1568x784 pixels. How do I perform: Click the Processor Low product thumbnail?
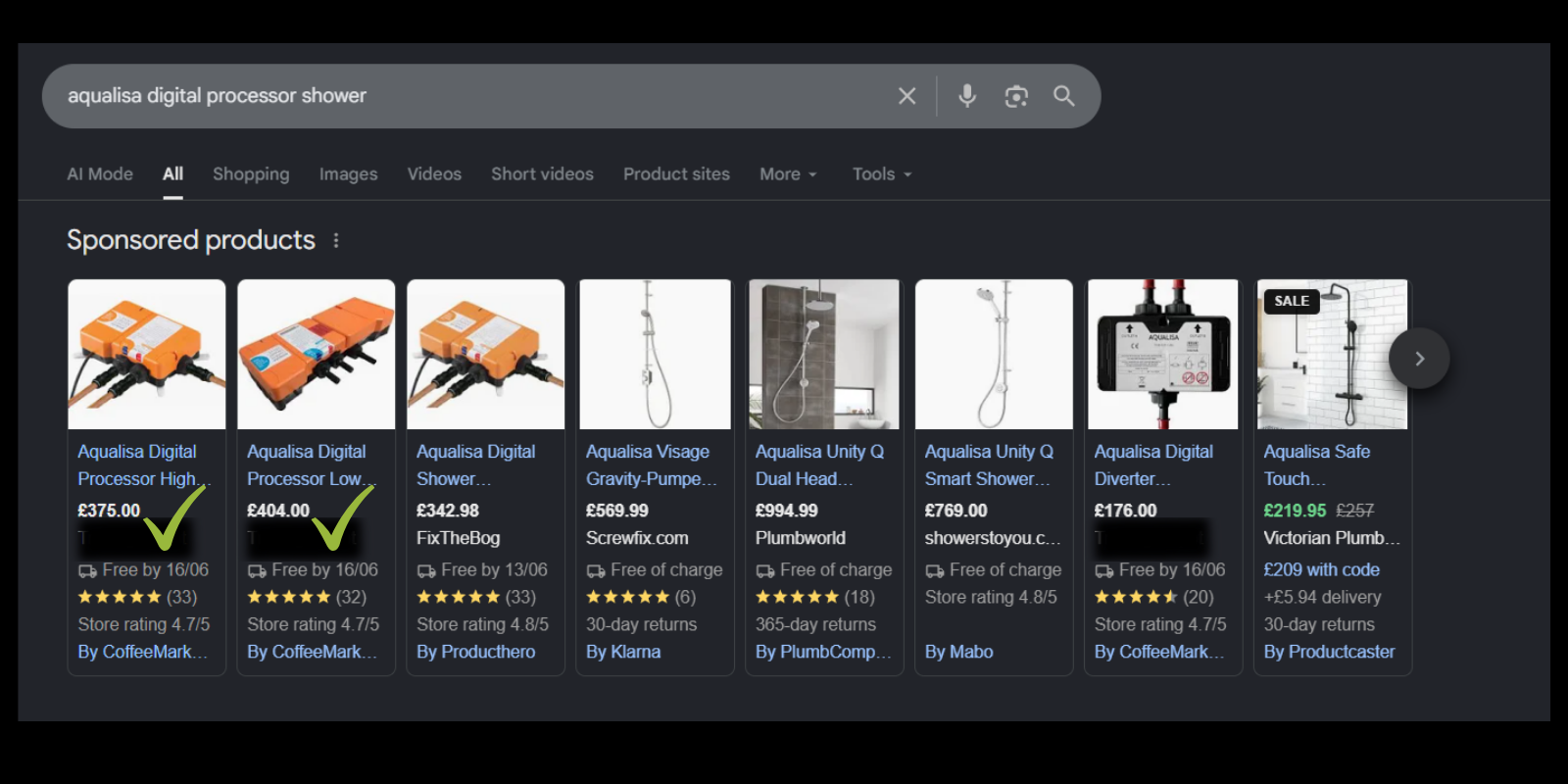pyautogui.click(x=317, y=355)
